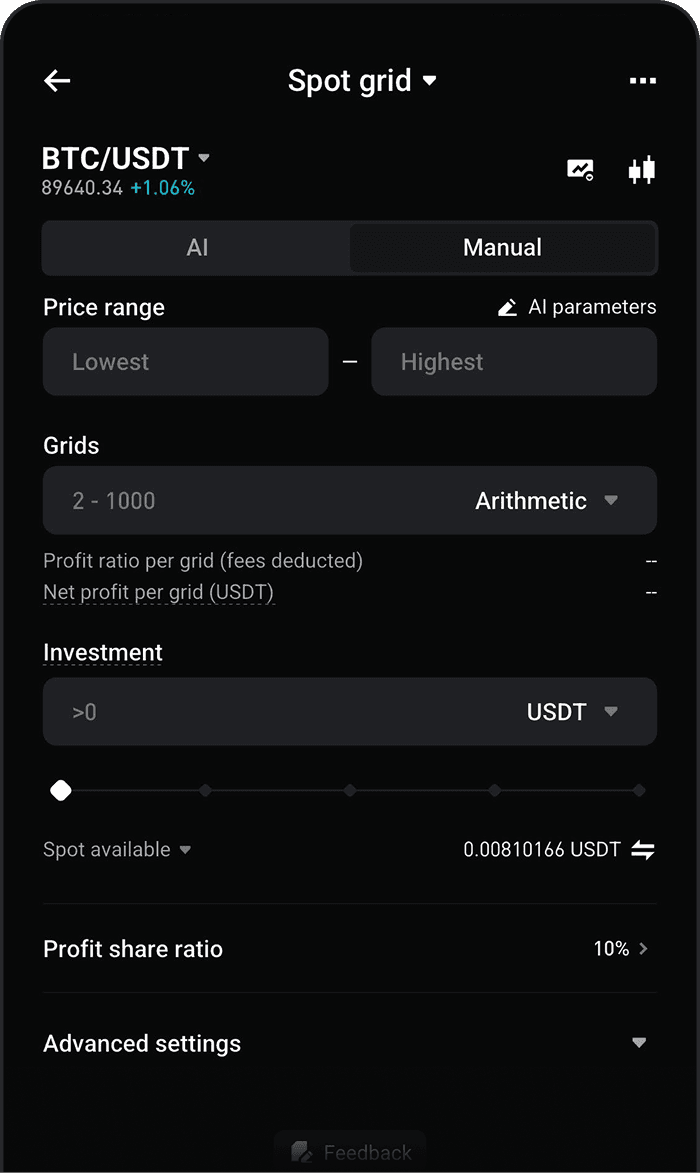Open the chart settings icon

tap(580, 170)
